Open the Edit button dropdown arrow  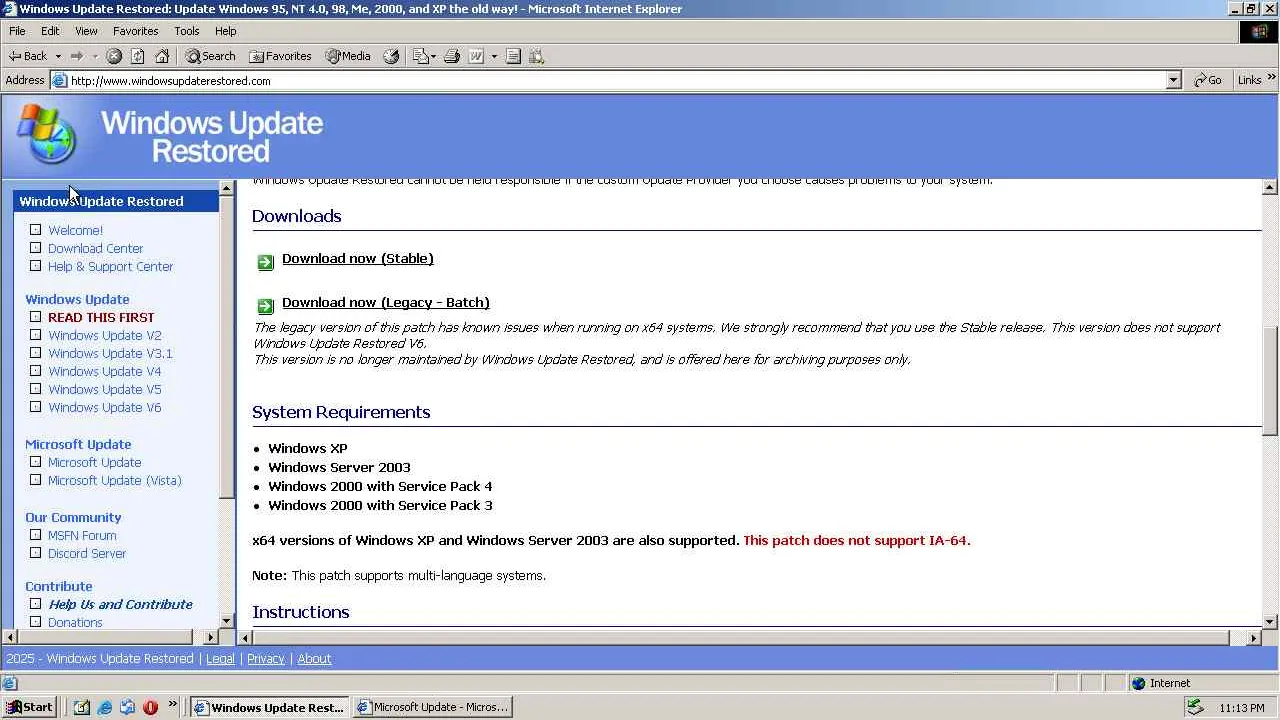493,56
